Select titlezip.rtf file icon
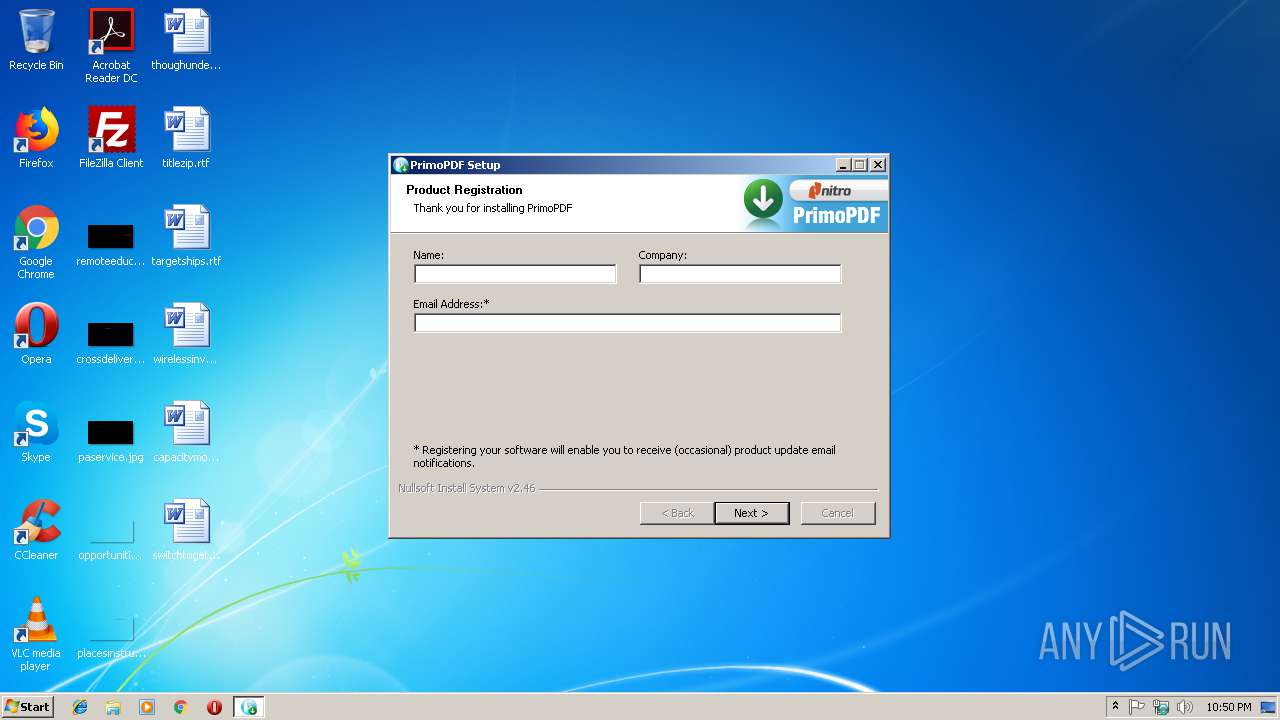Screen dimensions: 1280x720 click(x=186, y=138)
